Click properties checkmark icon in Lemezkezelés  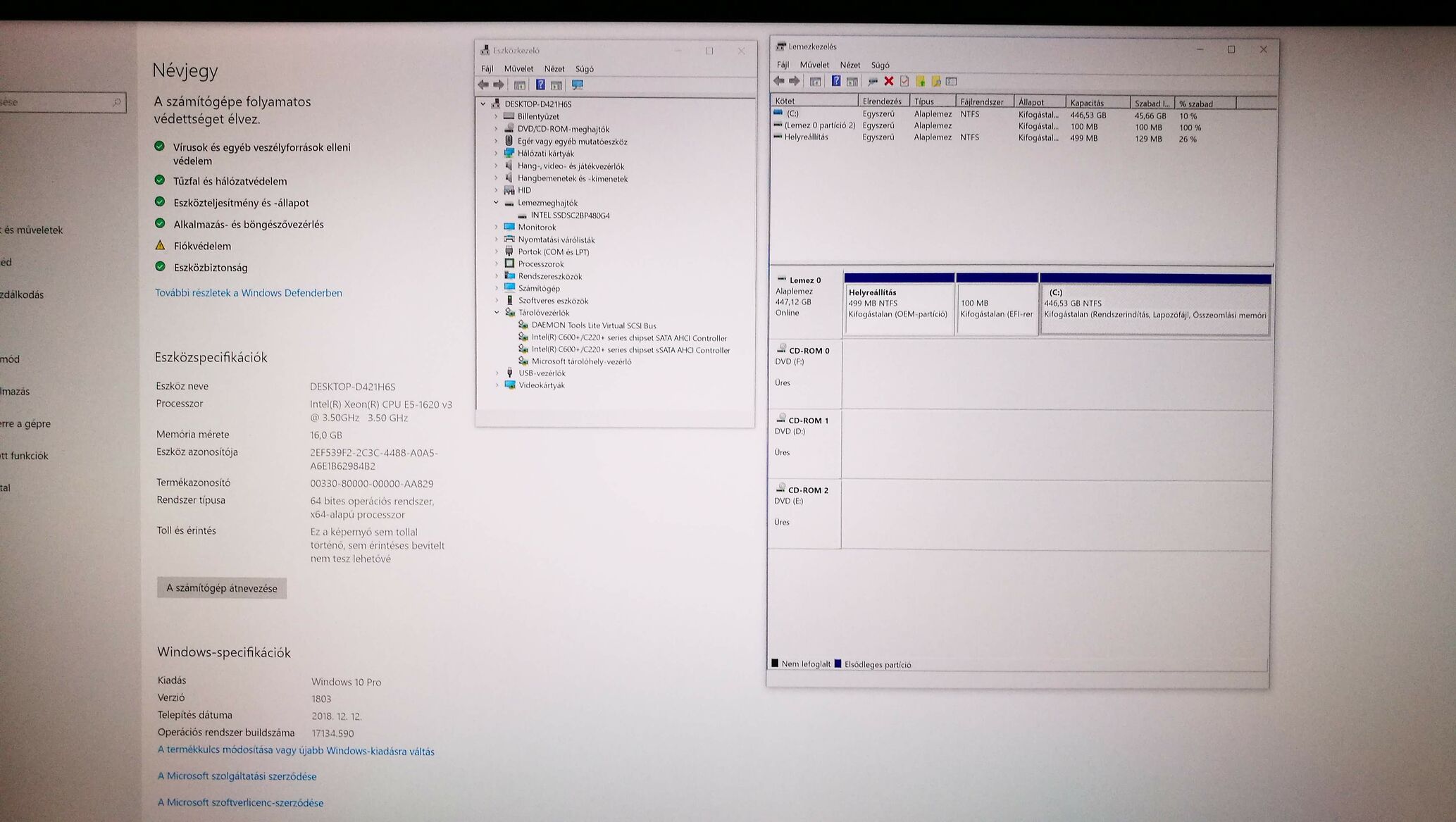tap(904, 82)
